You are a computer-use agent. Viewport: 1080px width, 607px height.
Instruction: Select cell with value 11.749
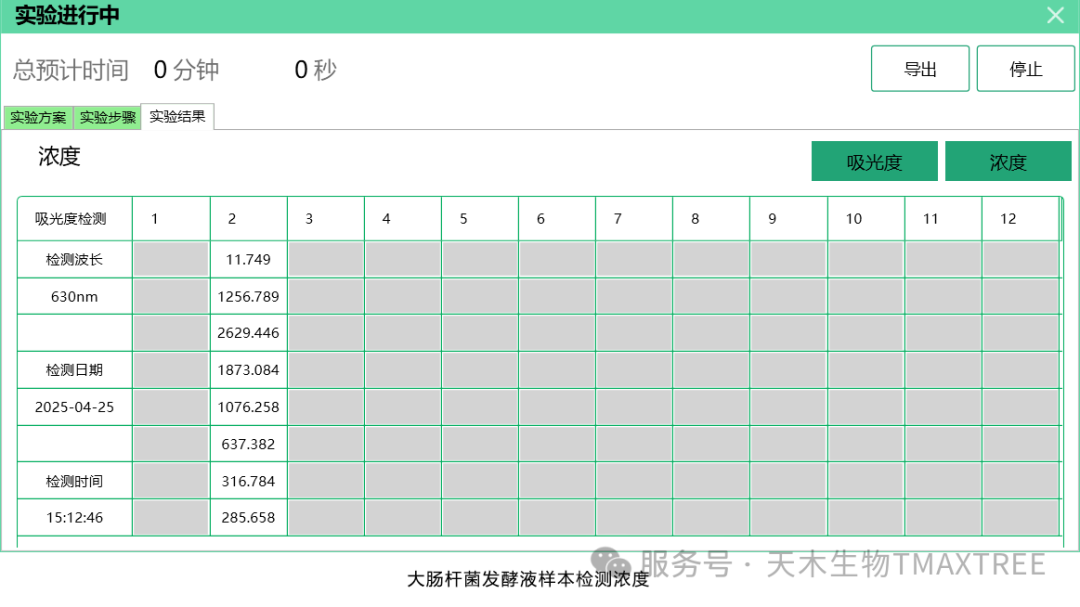point(248,259)
